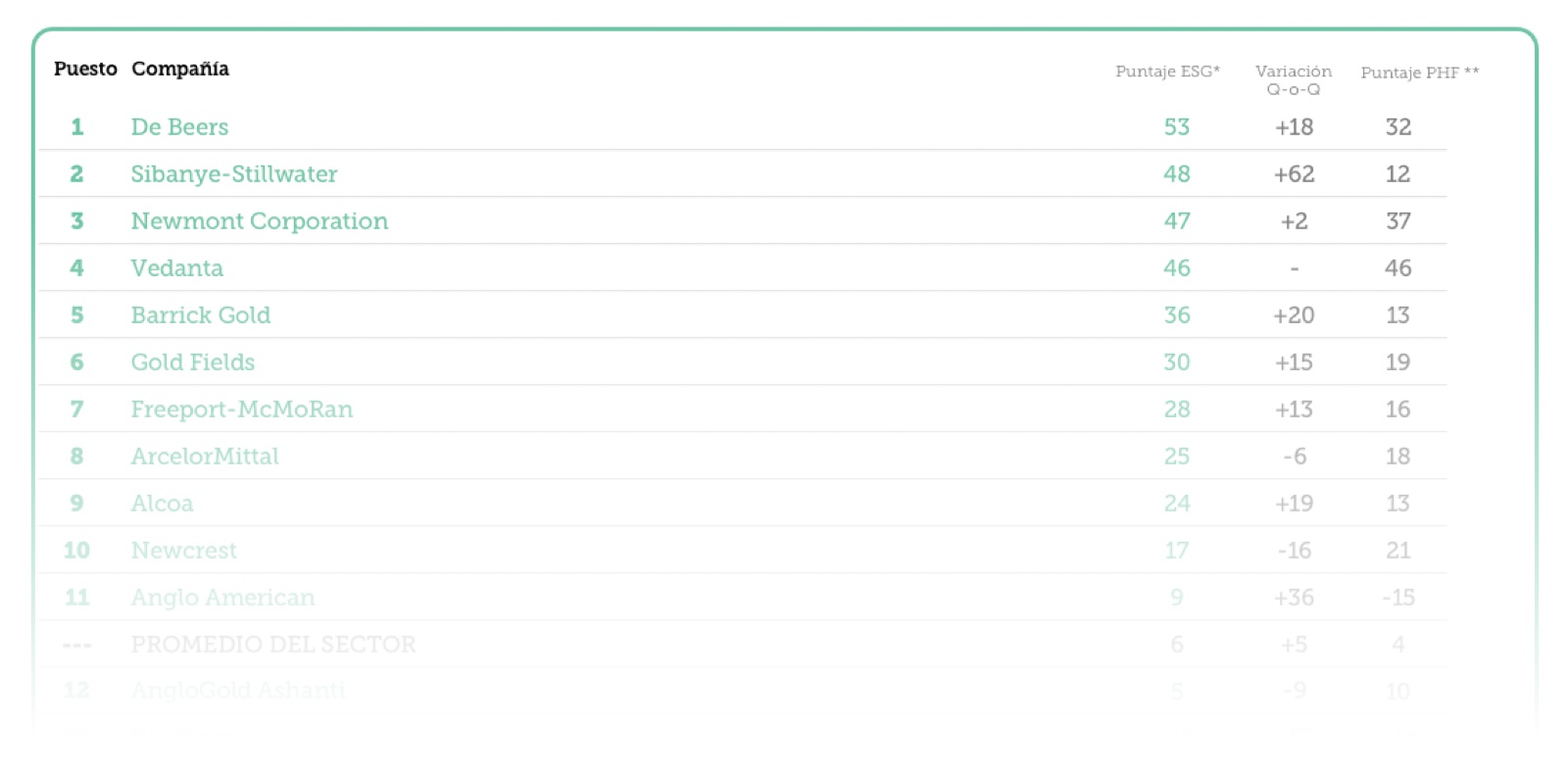Image resolution: width=1568 pixels, height=768 pixels.
Task: Open AngloGold Ashanti entry
Action: [238, 691]
